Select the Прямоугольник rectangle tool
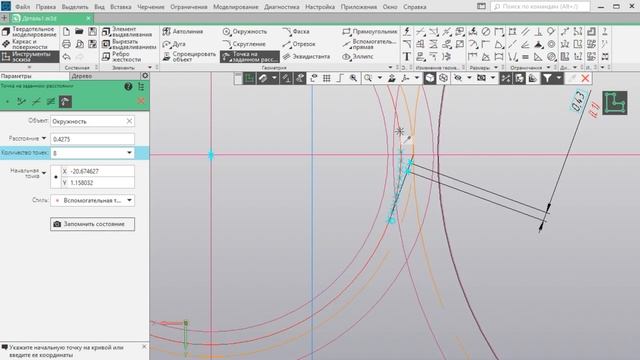Screen dimensions: 640x360 tap(369, 31)
